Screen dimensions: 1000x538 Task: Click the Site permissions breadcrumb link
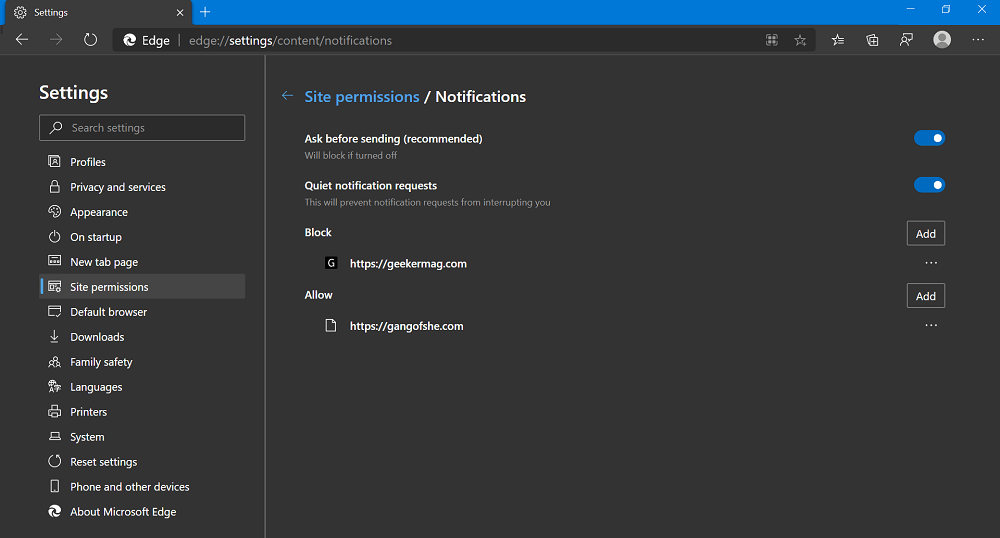(362, 96)
